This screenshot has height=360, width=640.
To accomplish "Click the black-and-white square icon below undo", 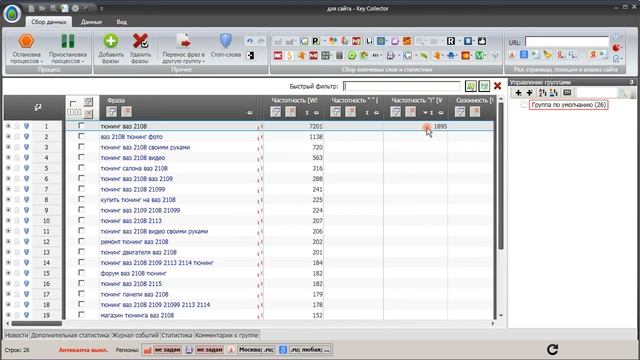I will coord(251,55).
